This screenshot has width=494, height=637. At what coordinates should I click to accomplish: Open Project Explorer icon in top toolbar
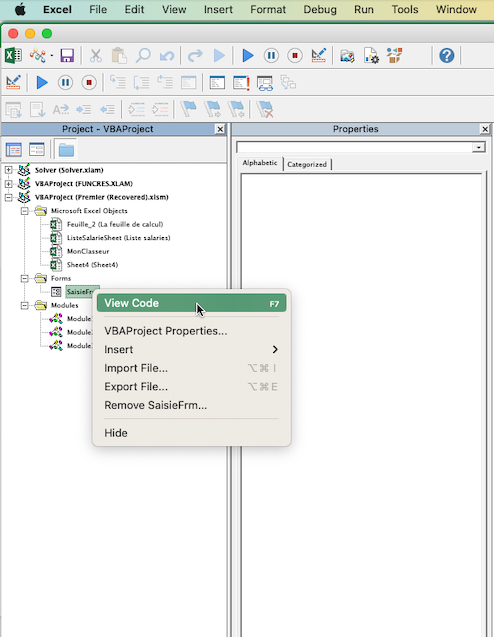pyautogui.click(x=347, y=56)
